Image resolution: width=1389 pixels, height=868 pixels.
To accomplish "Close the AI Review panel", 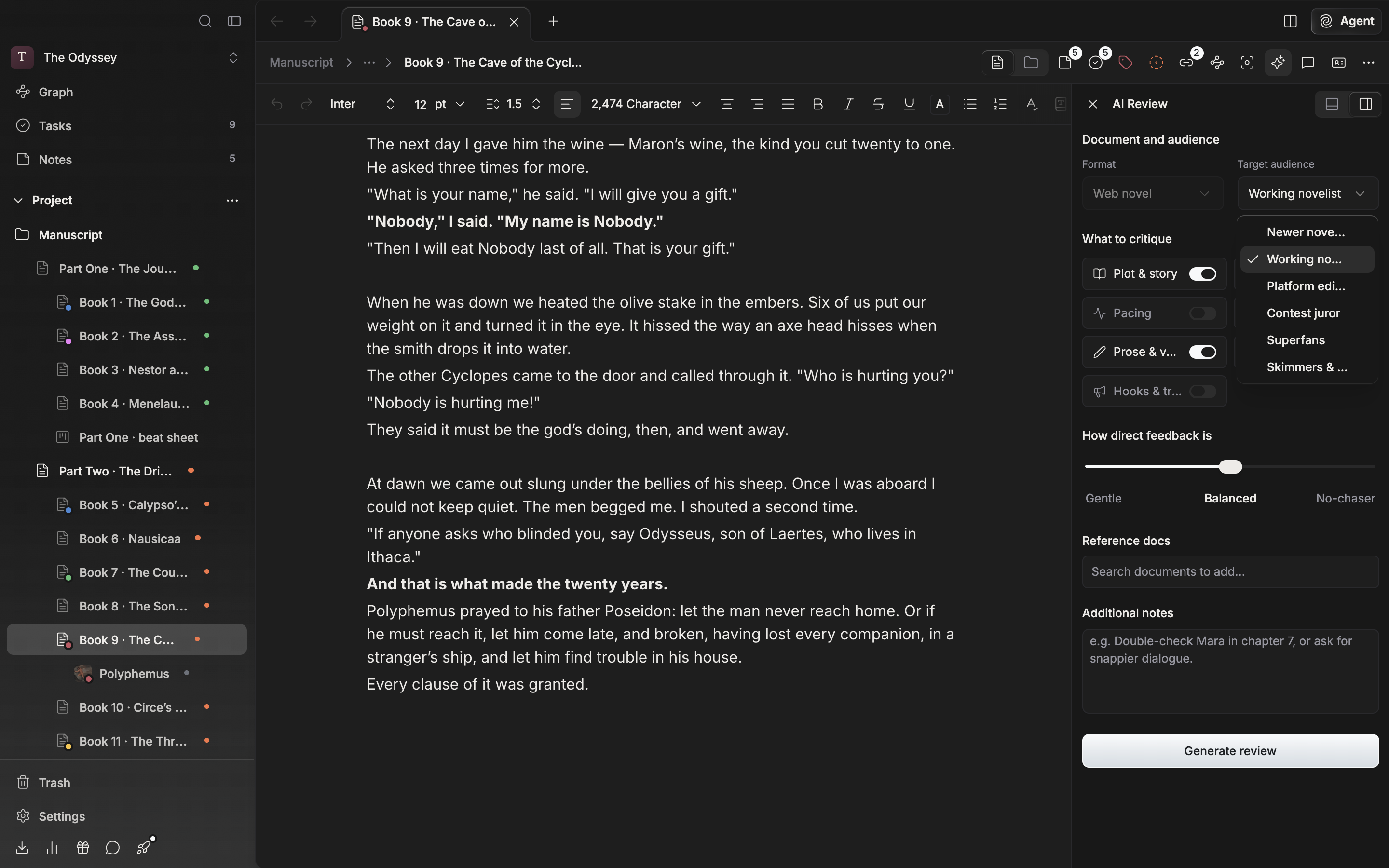I will point(1092,104).
